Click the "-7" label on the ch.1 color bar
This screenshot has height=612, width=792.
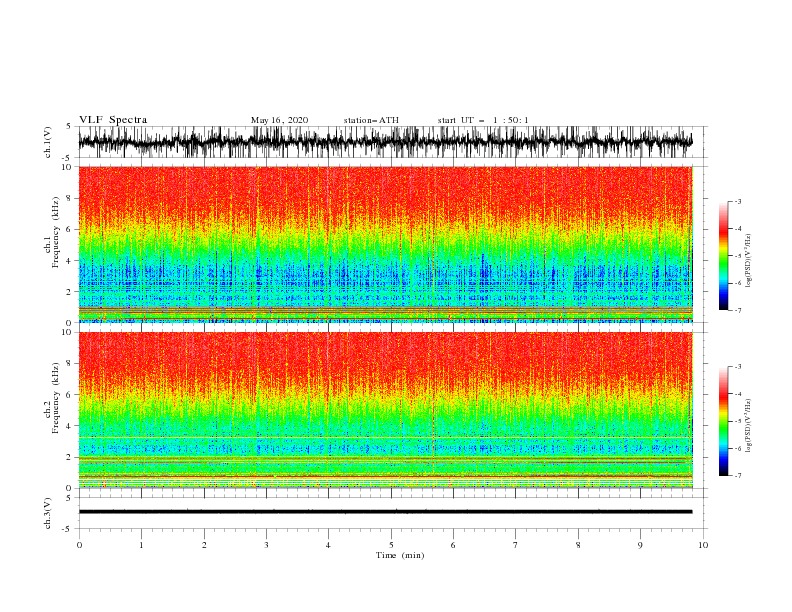pos(737,311)
